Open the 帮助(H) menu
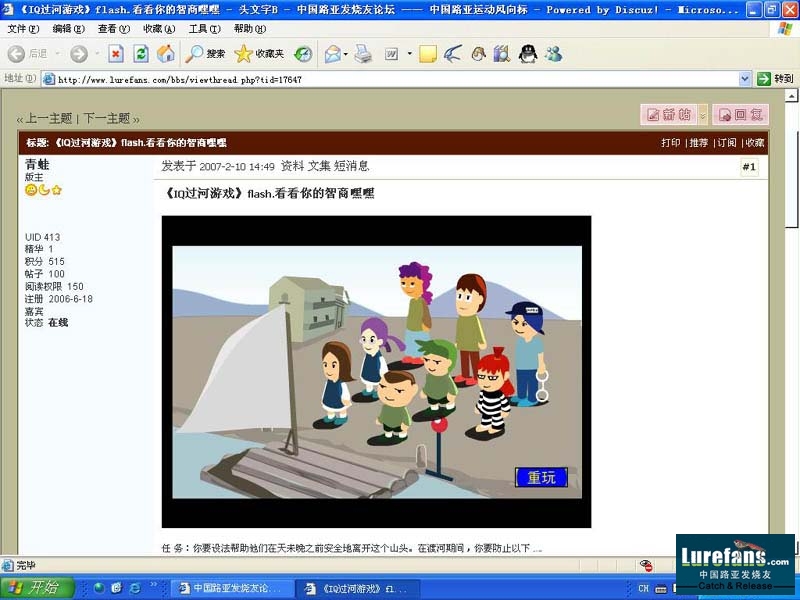 (x=250, y=29)
